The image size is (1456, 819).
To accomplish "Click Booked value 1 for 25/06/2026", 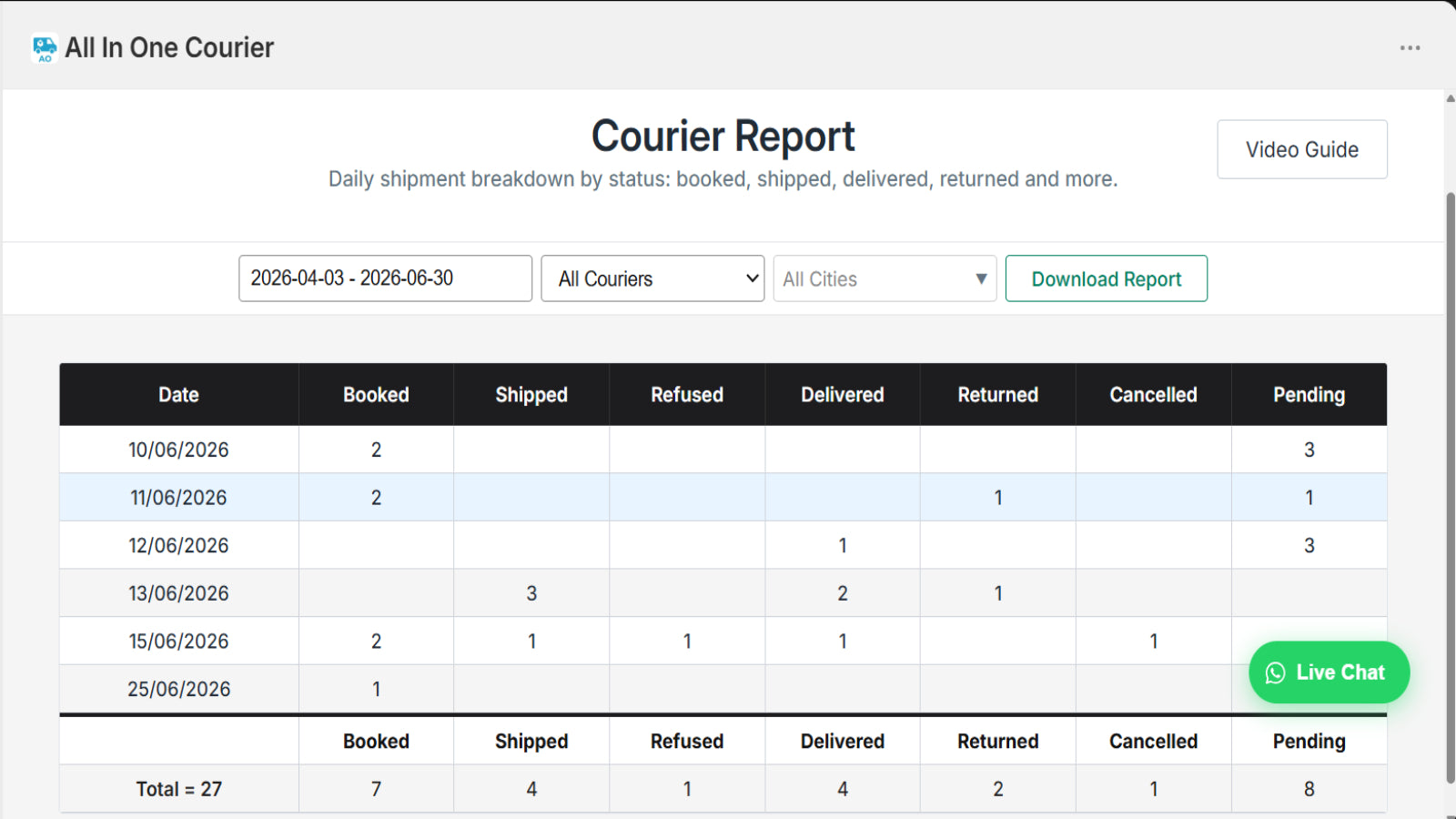I will (376, 689).
